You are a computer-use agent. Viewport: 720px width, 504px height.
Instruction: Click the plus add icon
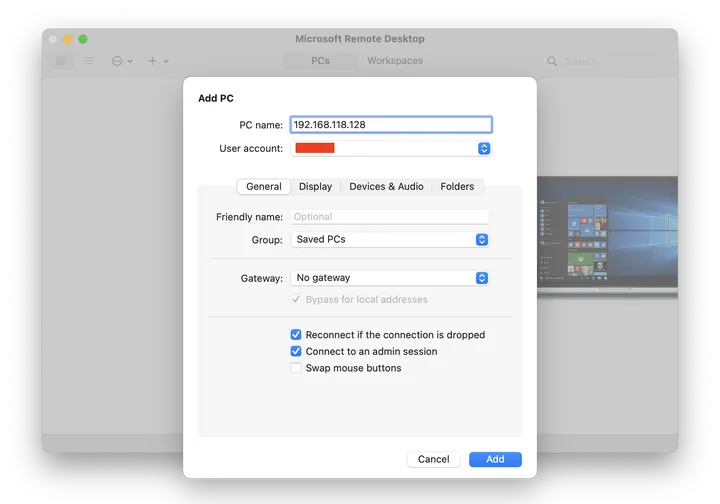[152, 61]
